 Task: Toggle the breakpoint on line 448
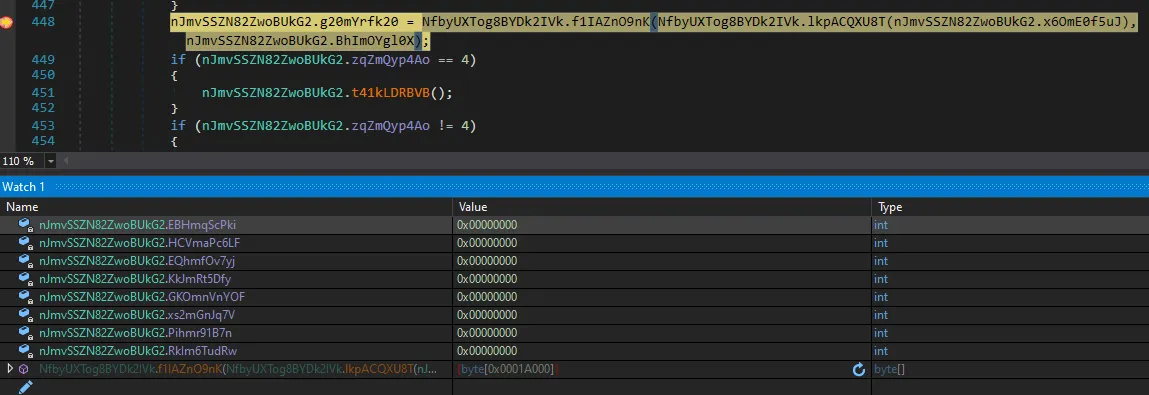click(x=6, y=23)
